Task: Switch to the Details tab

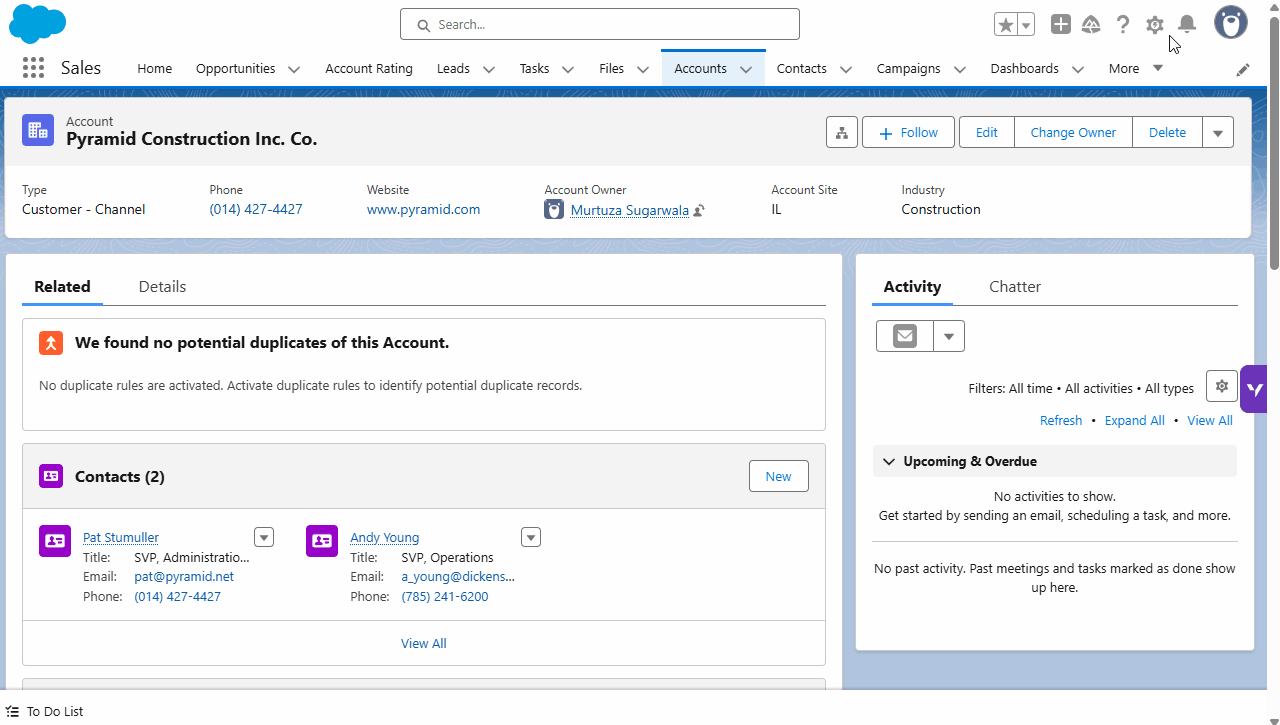Action: [x=162, y=287]
